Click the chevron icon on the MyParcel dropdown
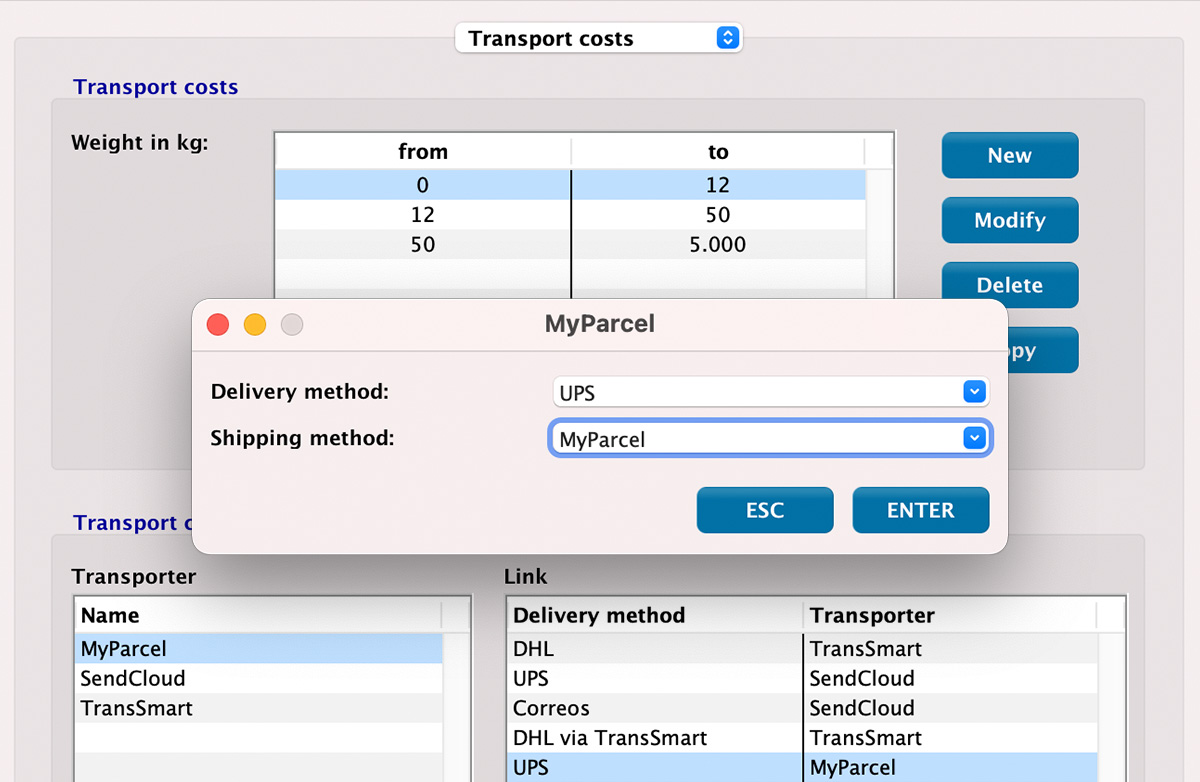1200x782 pixels. pyautogui.click(x=973, y=438)
